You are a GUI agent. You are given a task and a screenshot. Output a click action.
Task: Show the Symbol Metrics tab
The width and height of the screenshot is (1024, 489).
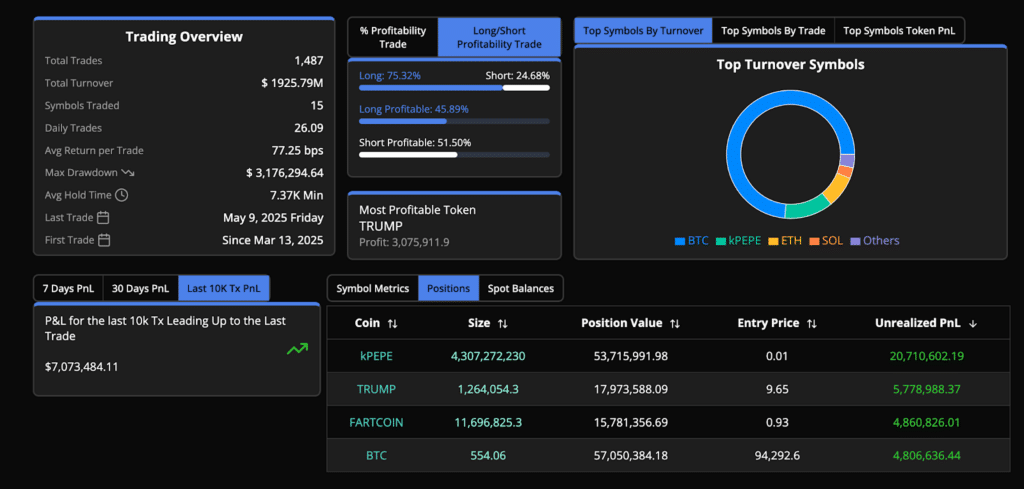[373, 288]
